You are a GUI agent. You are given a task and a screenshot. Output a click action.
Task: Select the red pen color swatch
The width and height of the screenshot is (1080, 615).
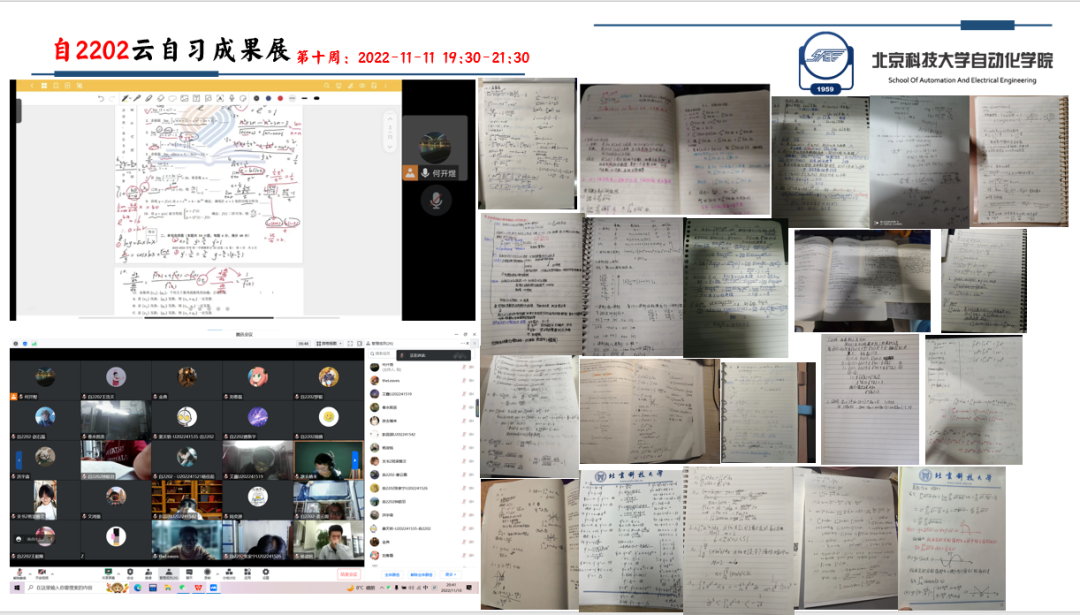[279, 98]
